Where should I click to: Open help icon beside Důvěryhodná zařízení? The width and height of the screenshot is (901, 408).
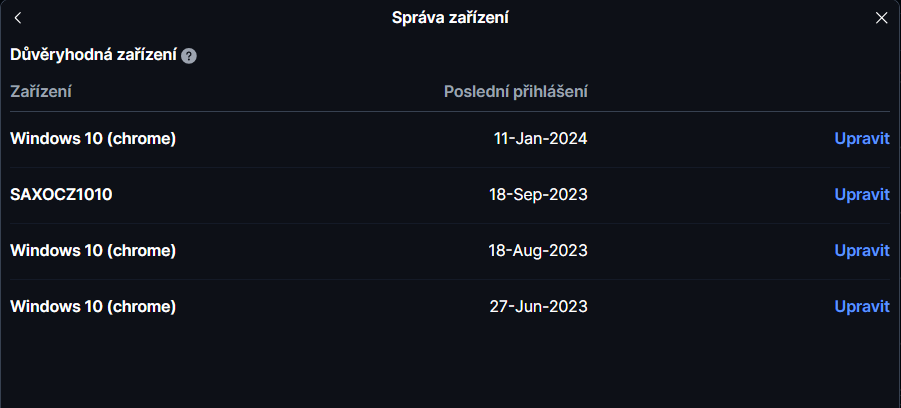pyautogui.click(x=188, y=56)
